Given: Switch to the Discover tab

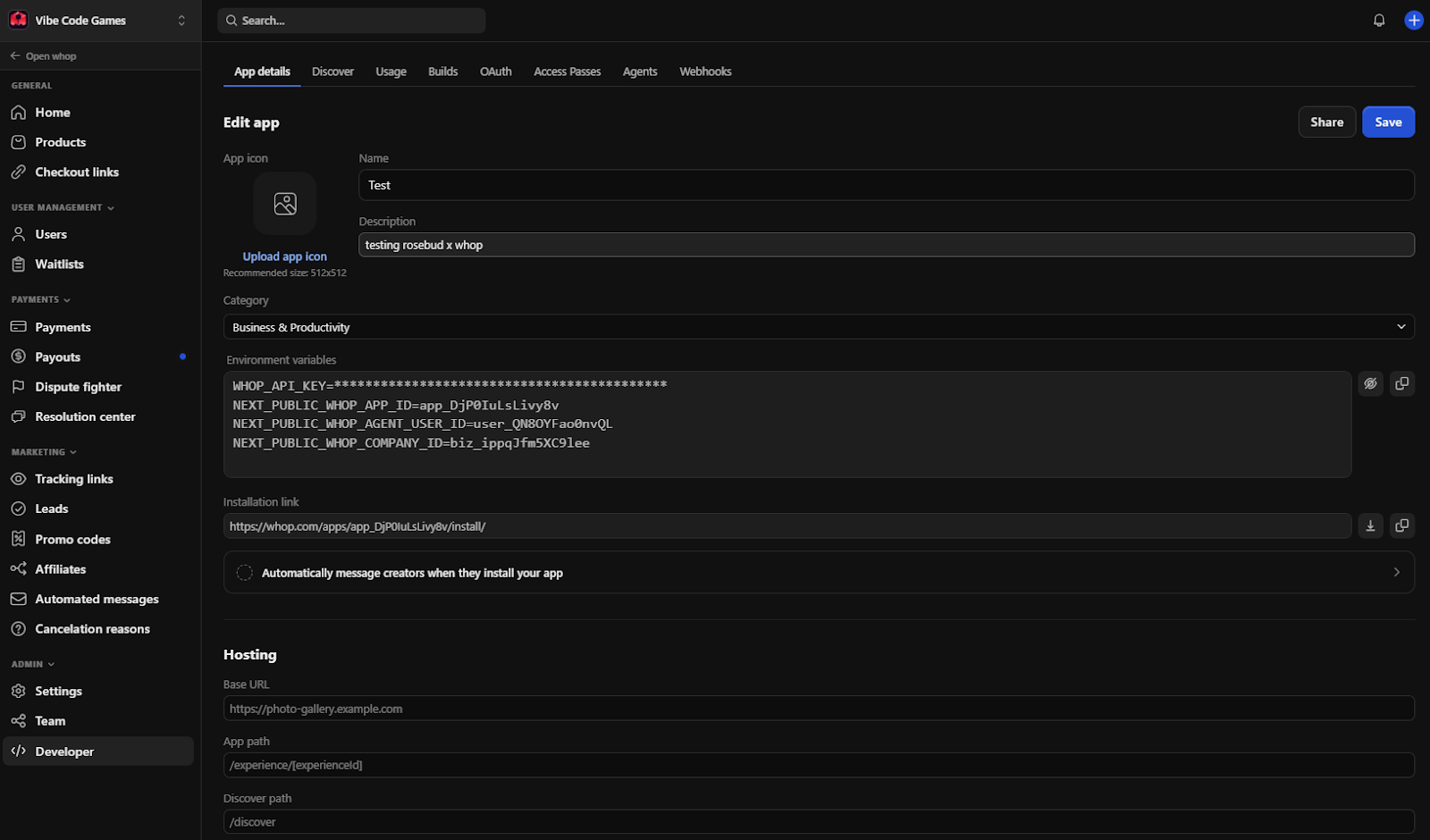Looking at the screenshot, I should click(x=332, y=71).
